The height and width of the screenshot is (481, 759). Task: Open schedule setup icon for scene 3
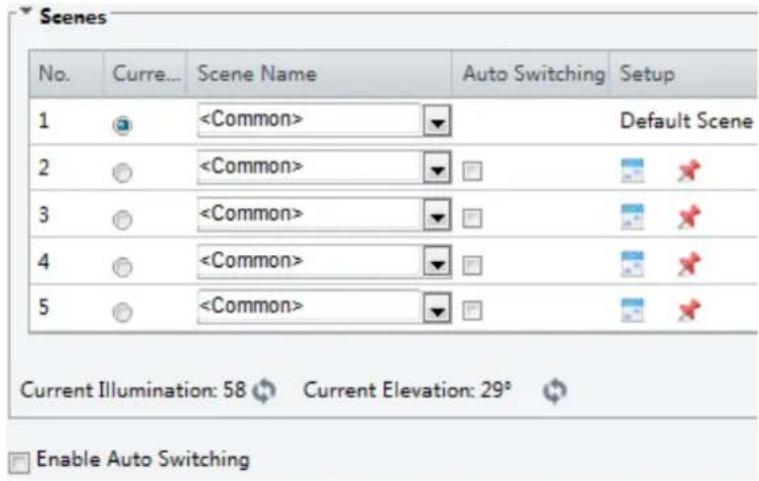pyautogui.click(x=632, y=216)
